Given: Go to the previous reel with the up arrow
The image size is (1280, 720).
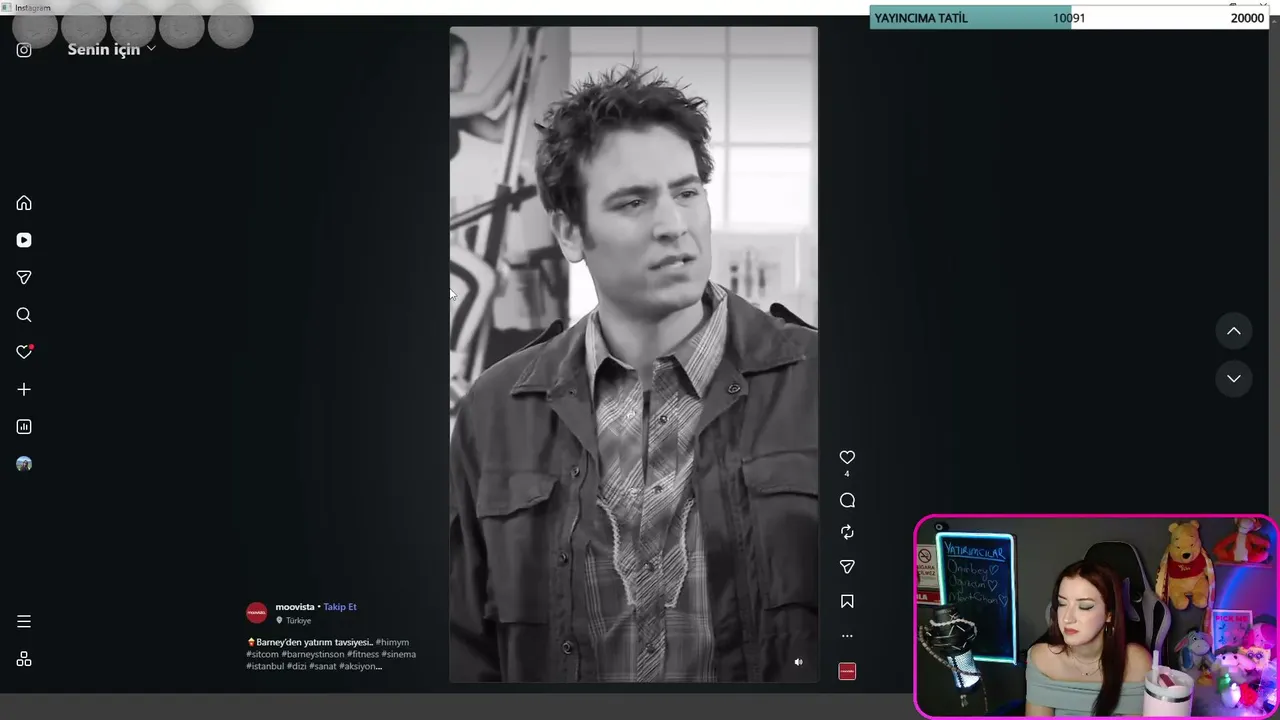Looking at the screenshot, I should [x=1234, y=331].
